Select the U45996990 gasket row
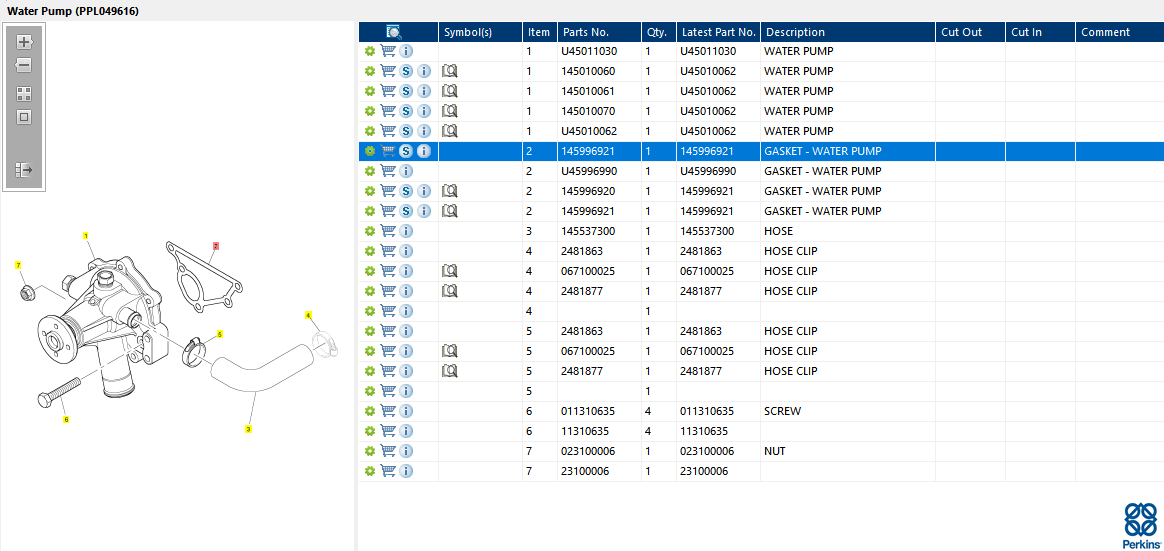Image resolution: width=1164 pixels, height=551 pixels. [761, 172]
